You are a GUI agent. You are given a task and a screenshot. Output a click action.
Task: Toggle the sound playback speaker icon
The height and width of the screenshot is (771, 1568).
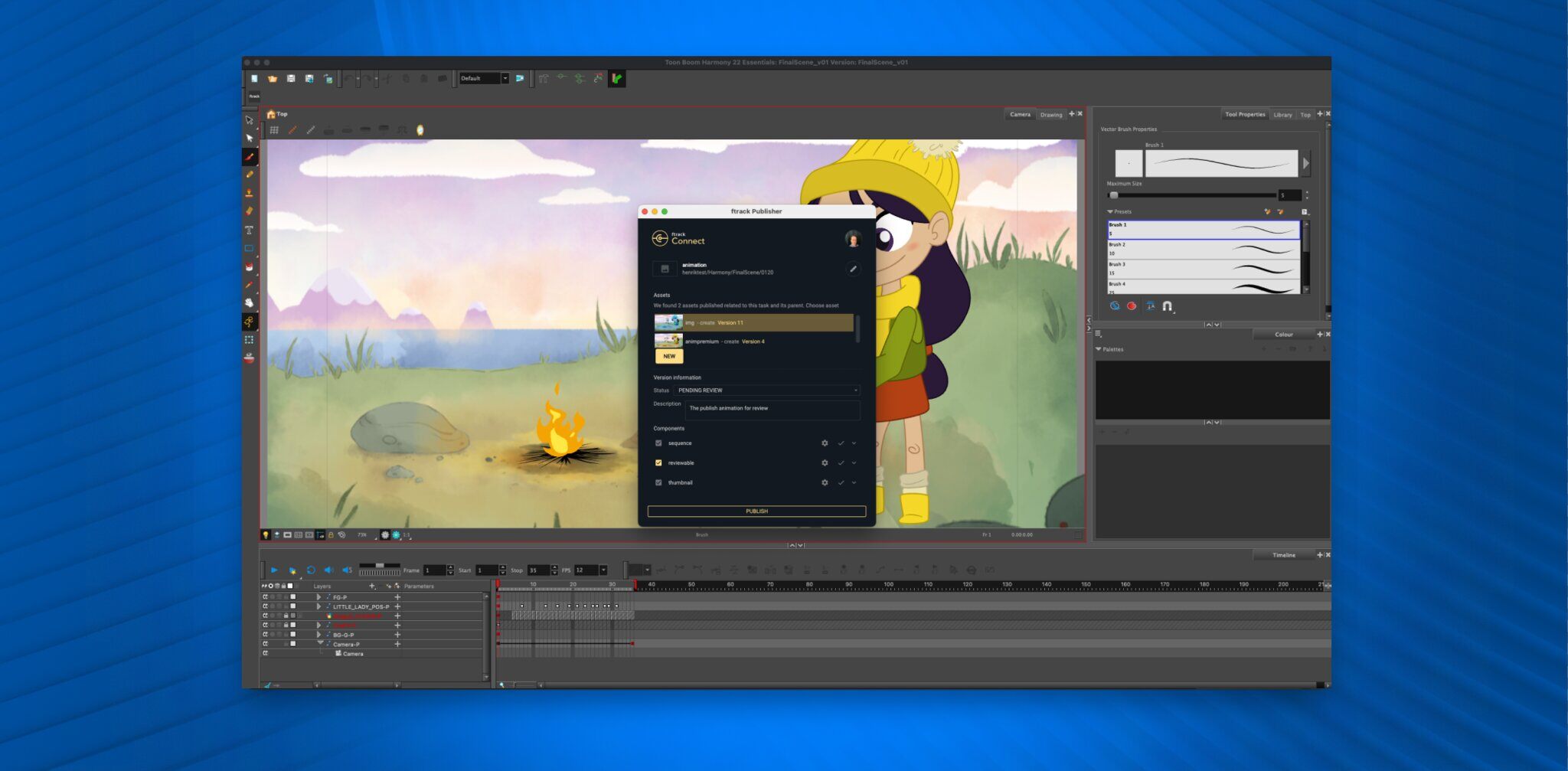click(328, 570)
